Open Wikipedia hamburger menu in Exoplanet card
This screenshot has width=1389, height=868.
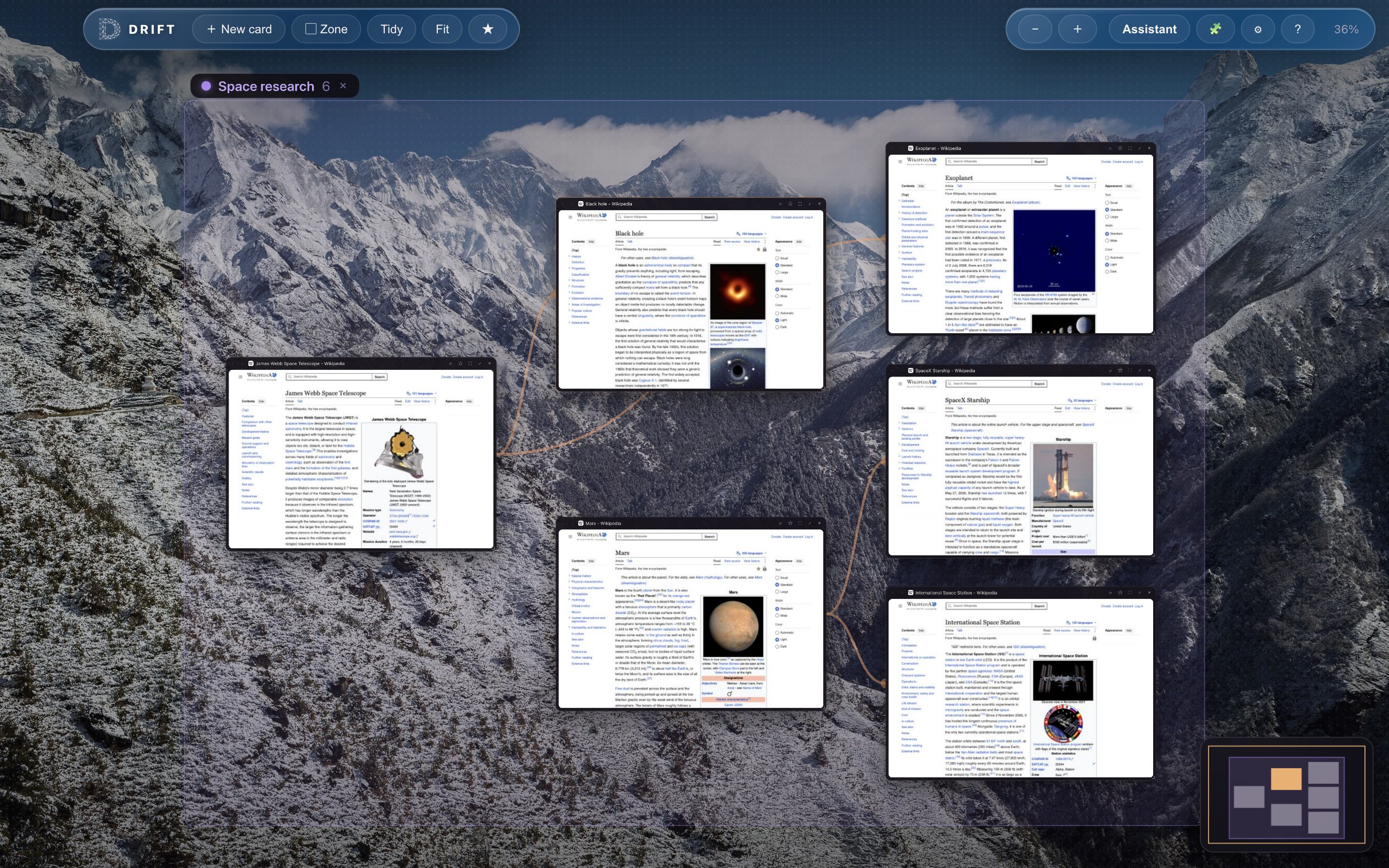pyautogui.click(x=900, y=162)
